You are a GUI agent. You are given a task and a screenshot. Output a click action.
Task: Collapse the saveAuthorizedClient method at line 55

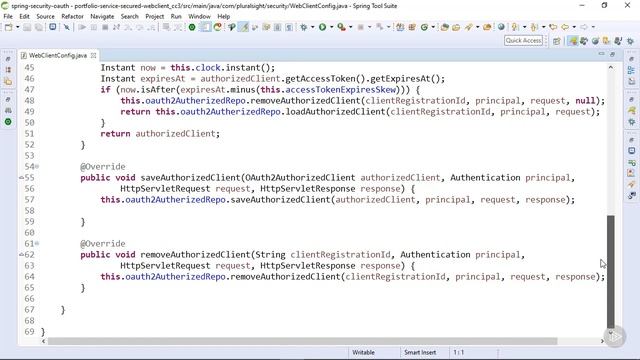(x=21, y=178)
